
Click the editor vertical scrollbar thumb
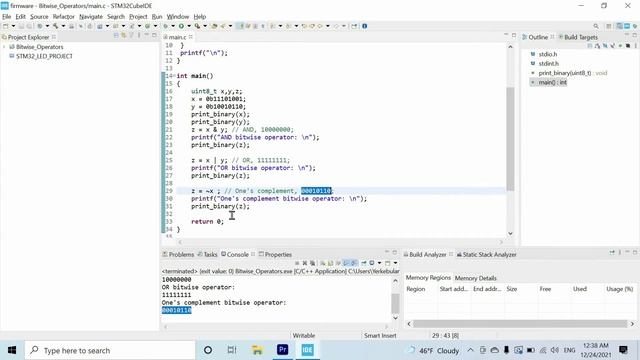coord(510,139)
